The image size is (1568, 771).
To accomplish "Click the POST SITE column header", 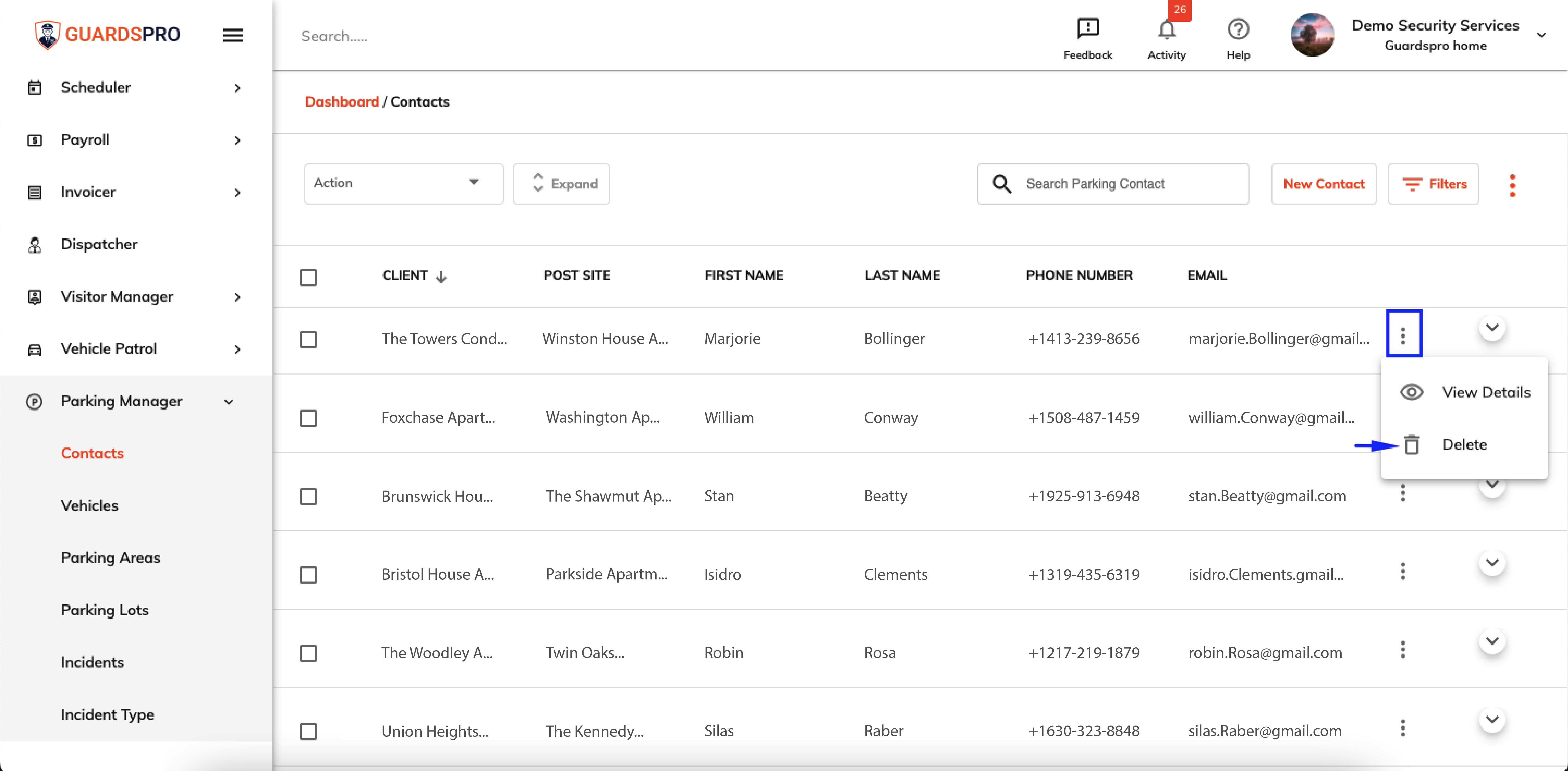I will click(x=577, y=276).
